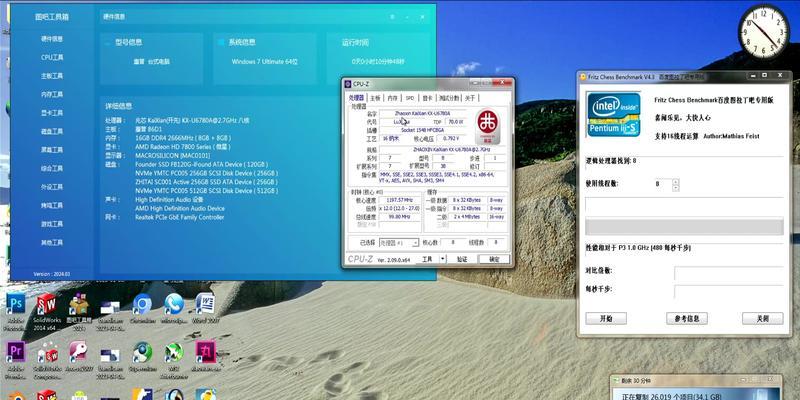Select 磁盘工具 in toolbox sidebar
This screenshot has width=800, height=400.
(52, 132)
